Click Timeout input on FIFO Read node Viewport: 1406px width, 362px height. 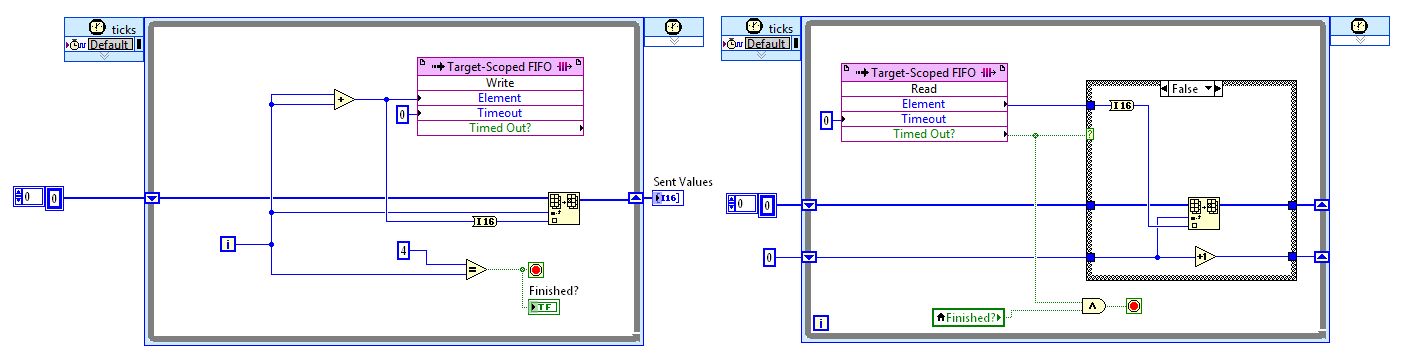[925, 119]
